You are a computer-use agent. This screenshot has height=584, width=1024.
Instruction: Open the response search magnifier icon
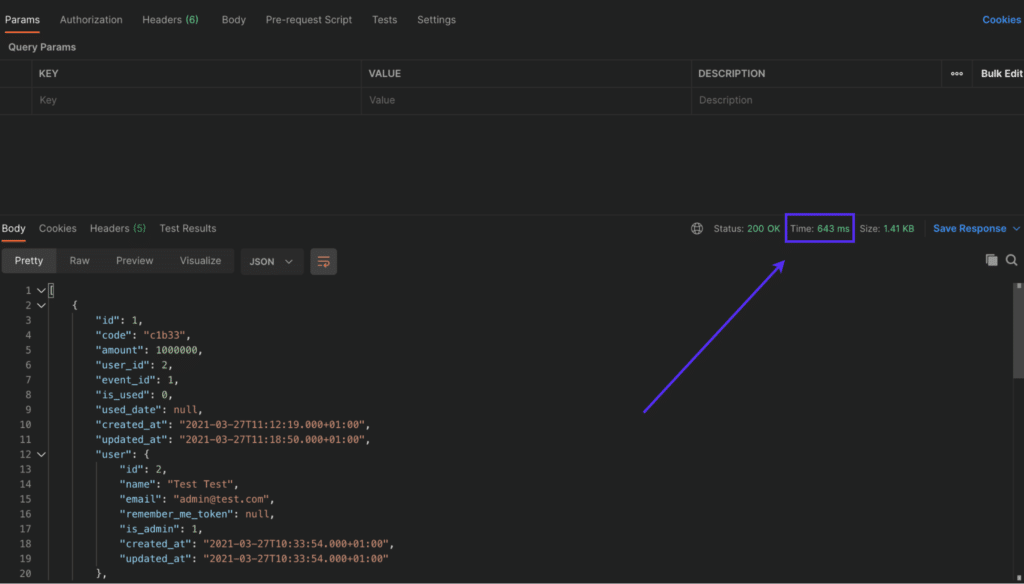(1012, 259)
